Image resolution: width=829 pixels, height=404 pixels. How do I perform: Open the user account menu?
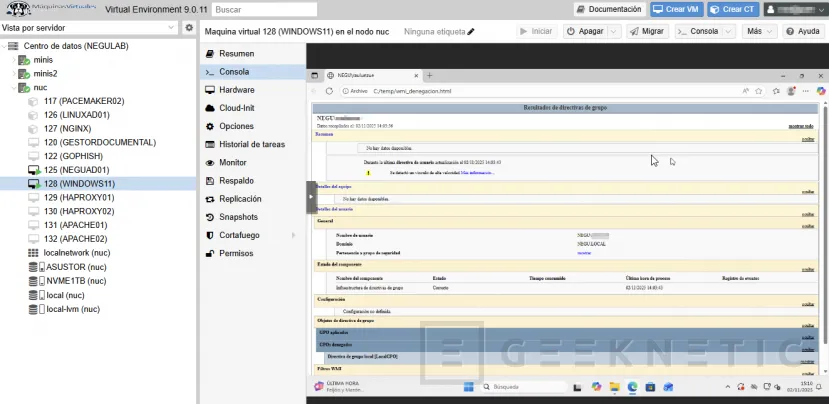tap(795, 10)
